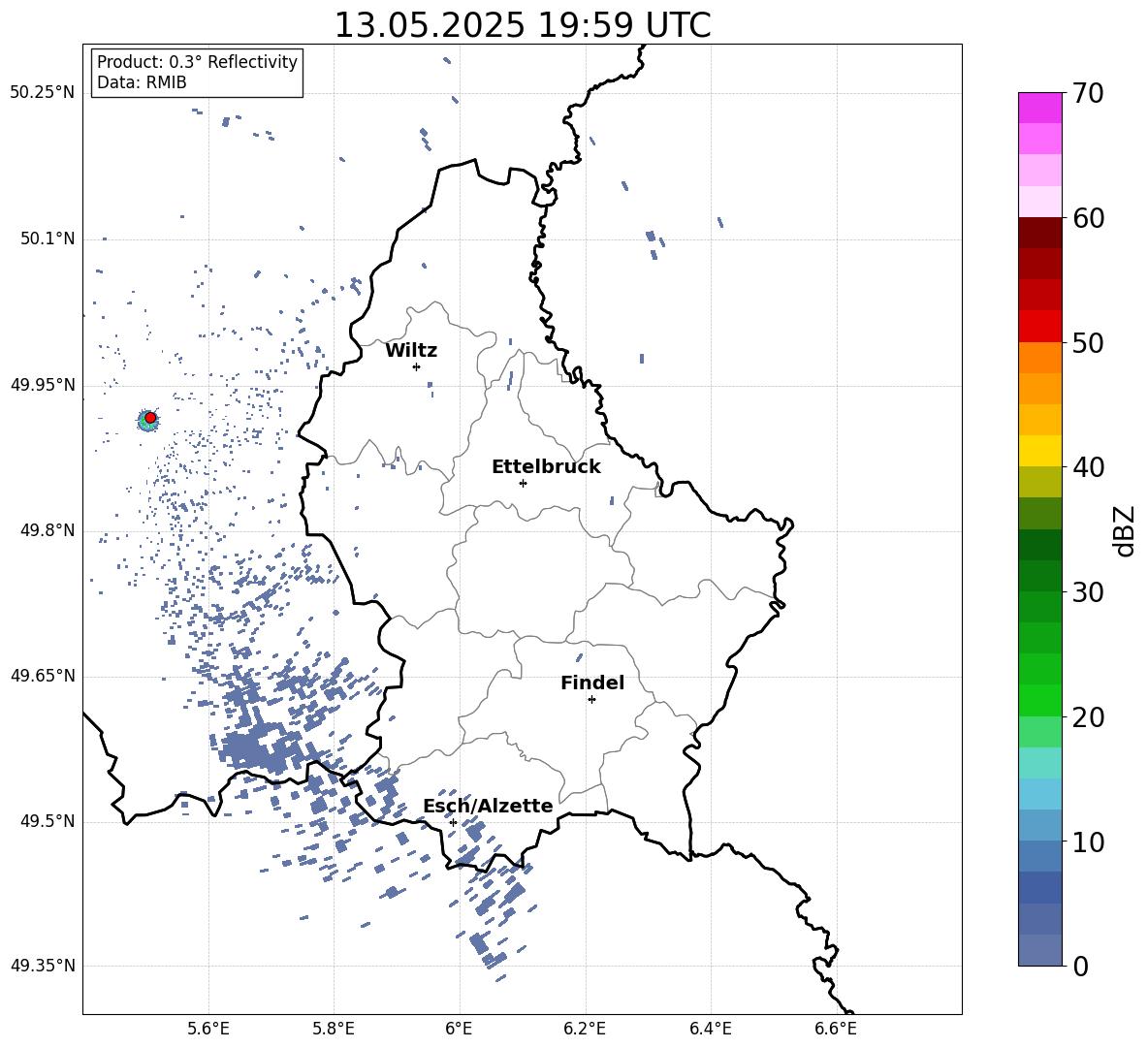Click the red radar site marker
The width and height of the screenshot is (1148, 1048).
pos(150,418)
